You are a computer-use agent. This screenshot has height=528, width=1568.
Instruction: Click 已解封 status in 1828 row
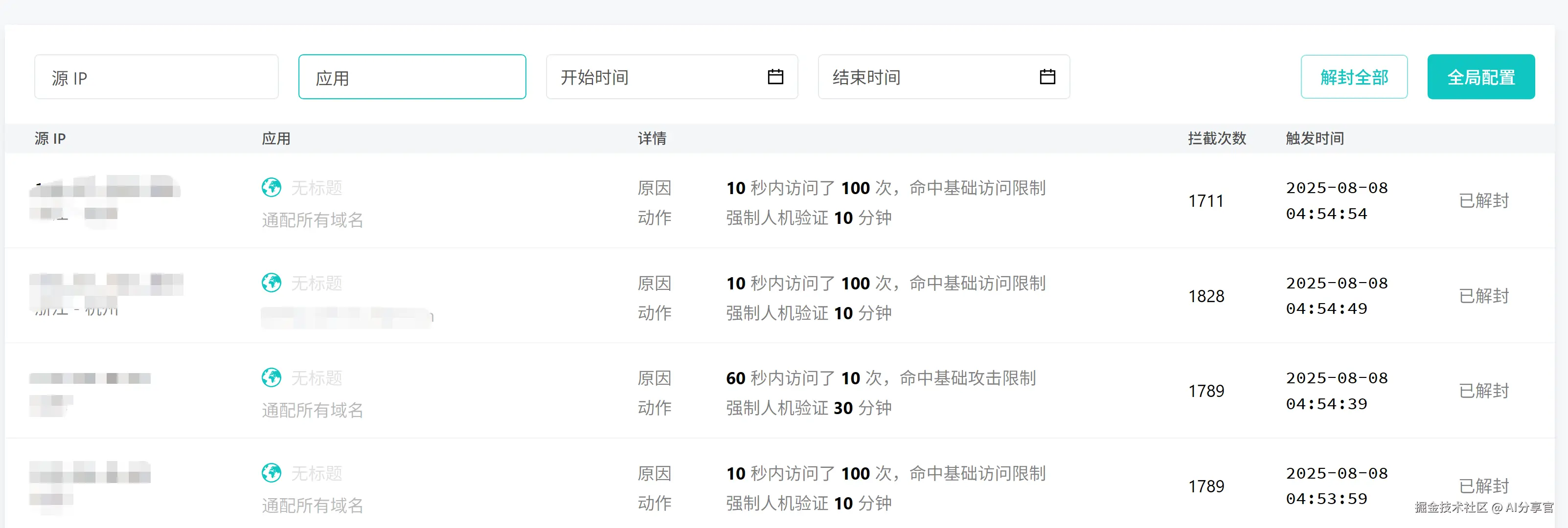coord(1483,296)
